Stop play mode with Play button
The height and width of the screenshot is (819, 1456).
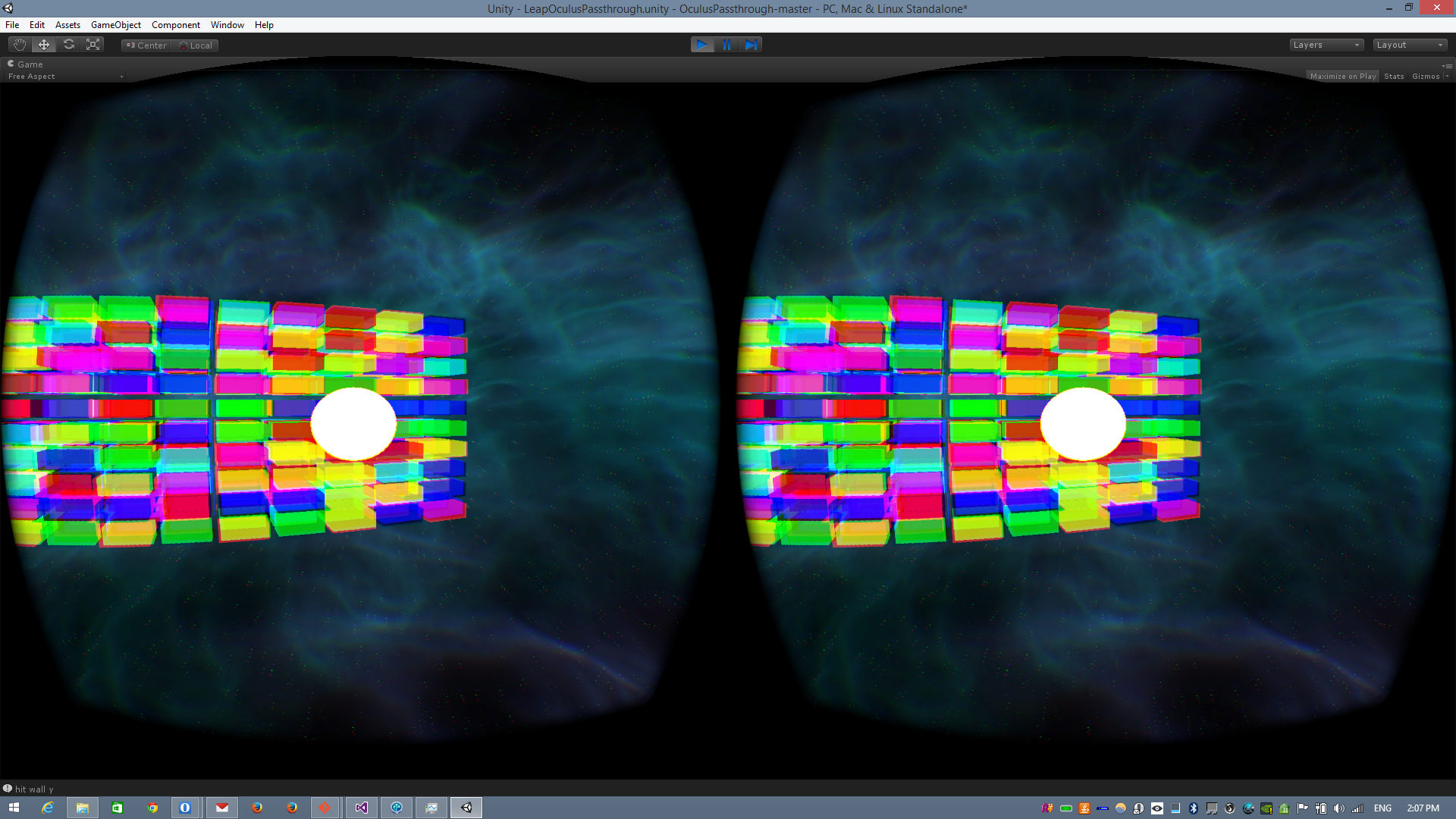tap(702, 45)
